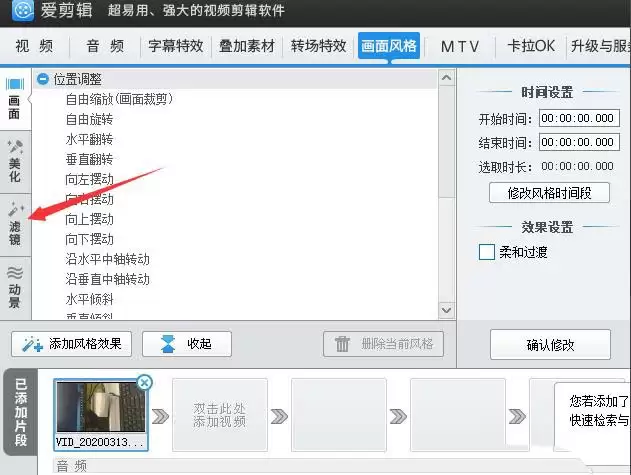Collapse the 位置调整 group

pos(43,79)
